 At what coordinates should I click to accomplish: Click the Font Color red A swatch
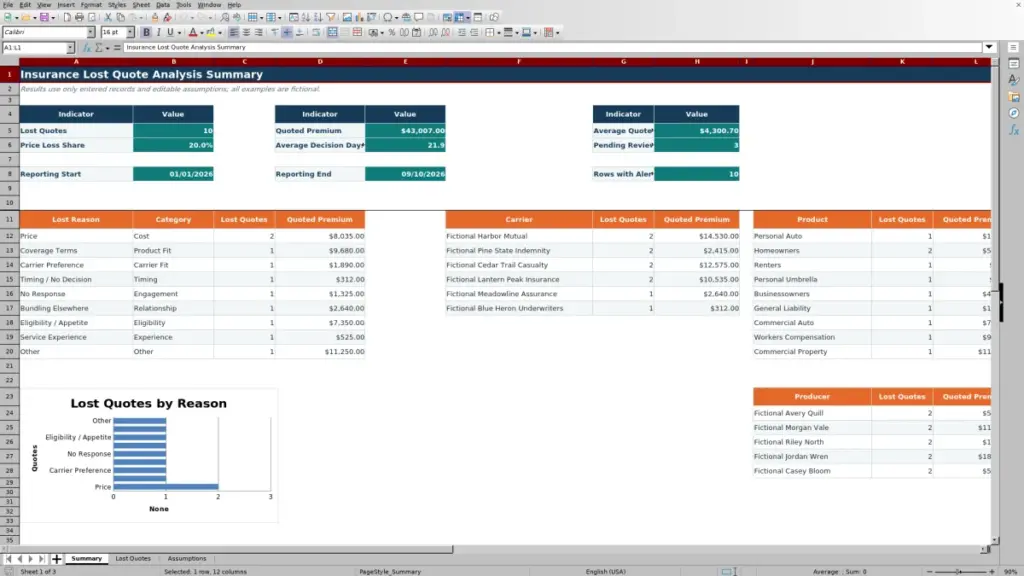(x=193, y=33)
